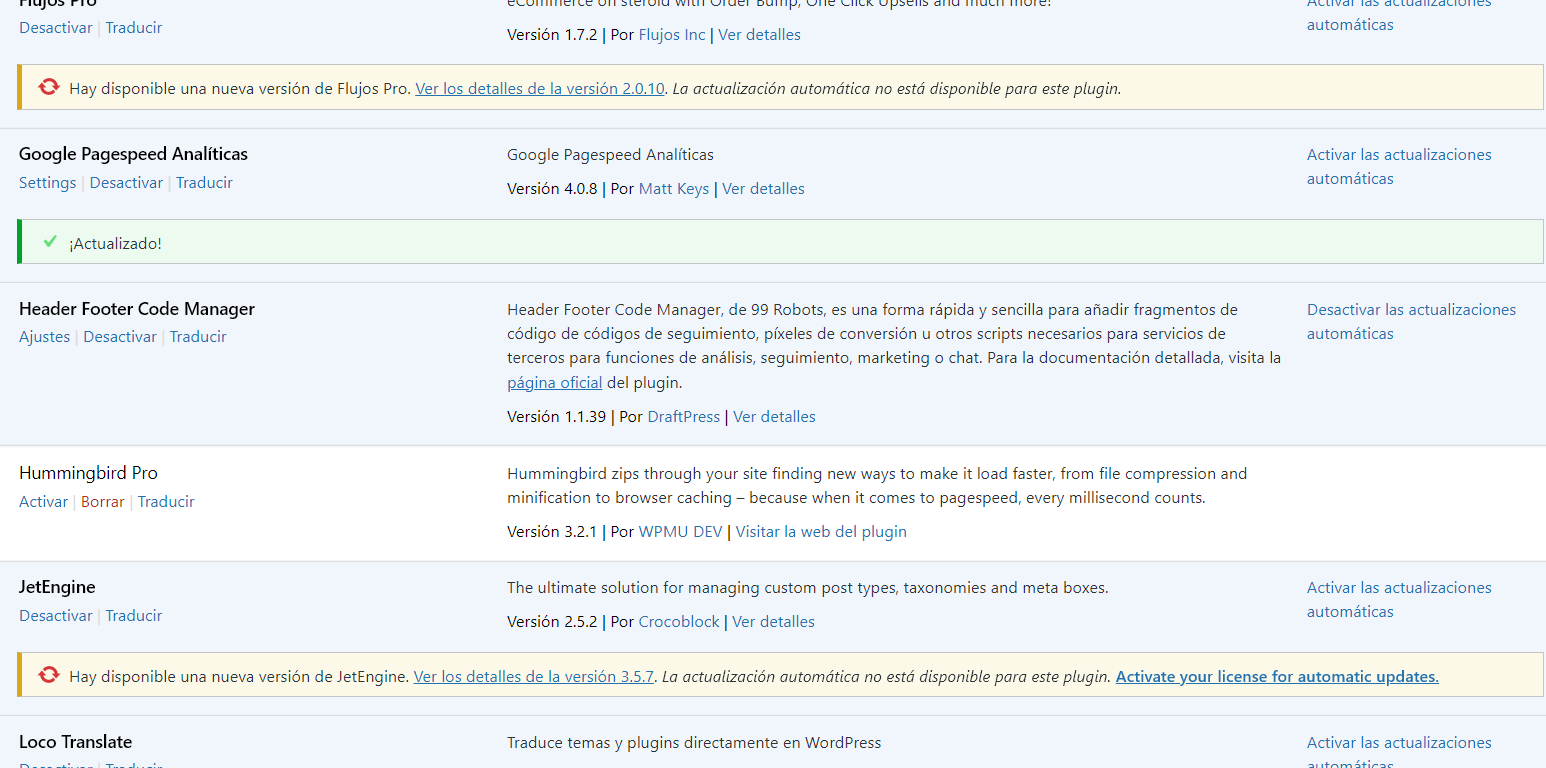Viewport: 1546px width, 768px height.
Task: Open the WPMU DEV author link
Action: [x=680, y=531]
